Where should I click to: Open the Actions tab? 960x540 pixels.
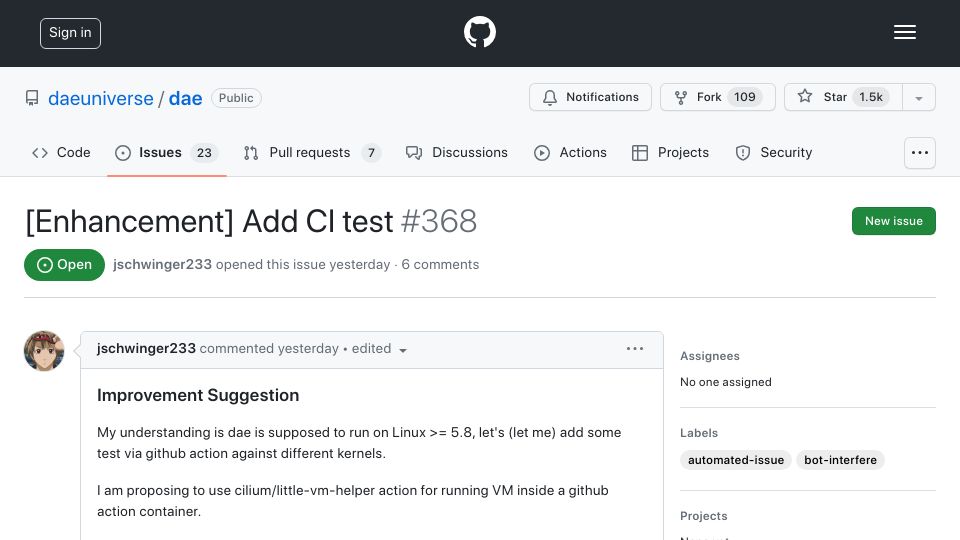click(570, 152)
